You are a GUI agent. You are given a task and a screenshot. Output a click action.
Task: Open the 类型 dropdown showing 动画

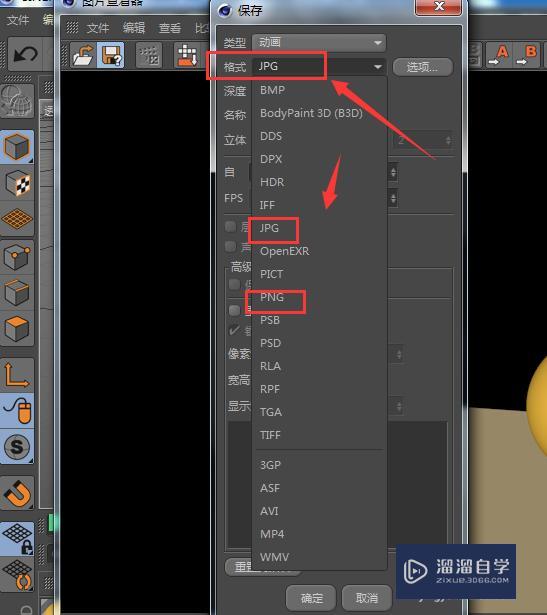tap(319, 42)
